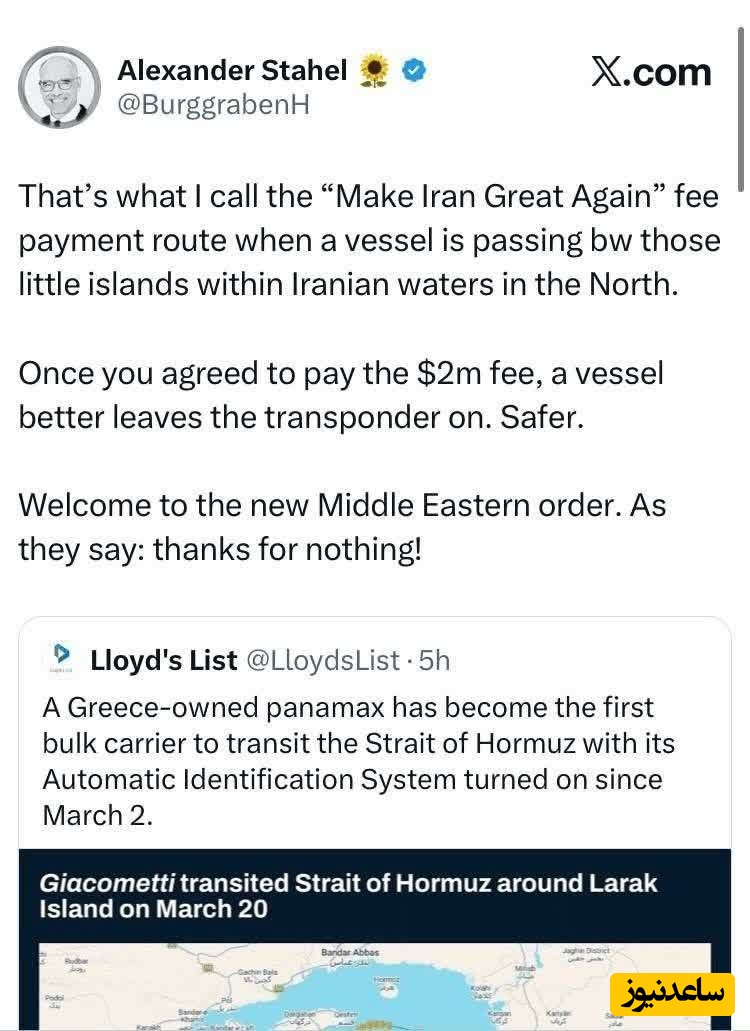Go to the @LloydsList handle
The image size is (750, 1031).
coord(322,660)
